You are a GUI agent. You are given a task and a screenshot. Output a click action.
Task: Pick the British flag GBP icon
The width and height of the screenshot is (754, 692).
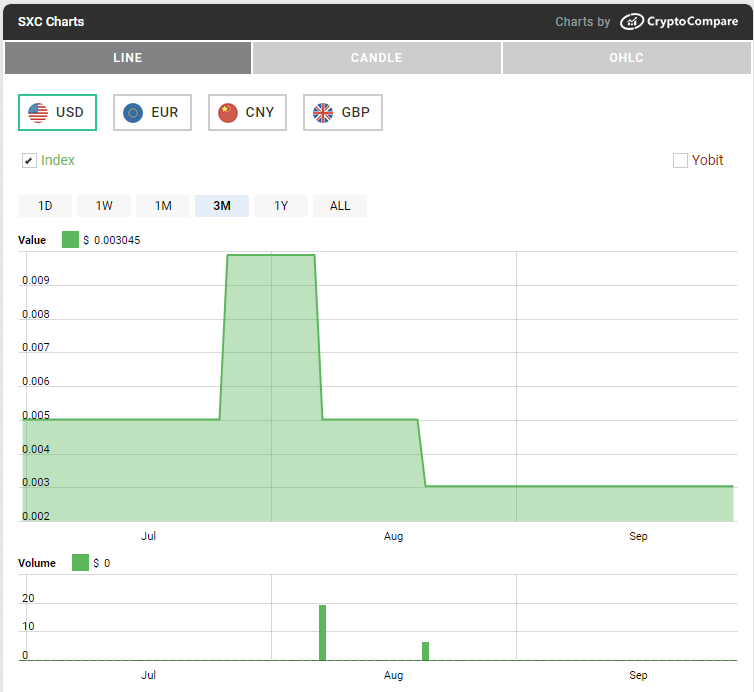click(x=323, y=112)
